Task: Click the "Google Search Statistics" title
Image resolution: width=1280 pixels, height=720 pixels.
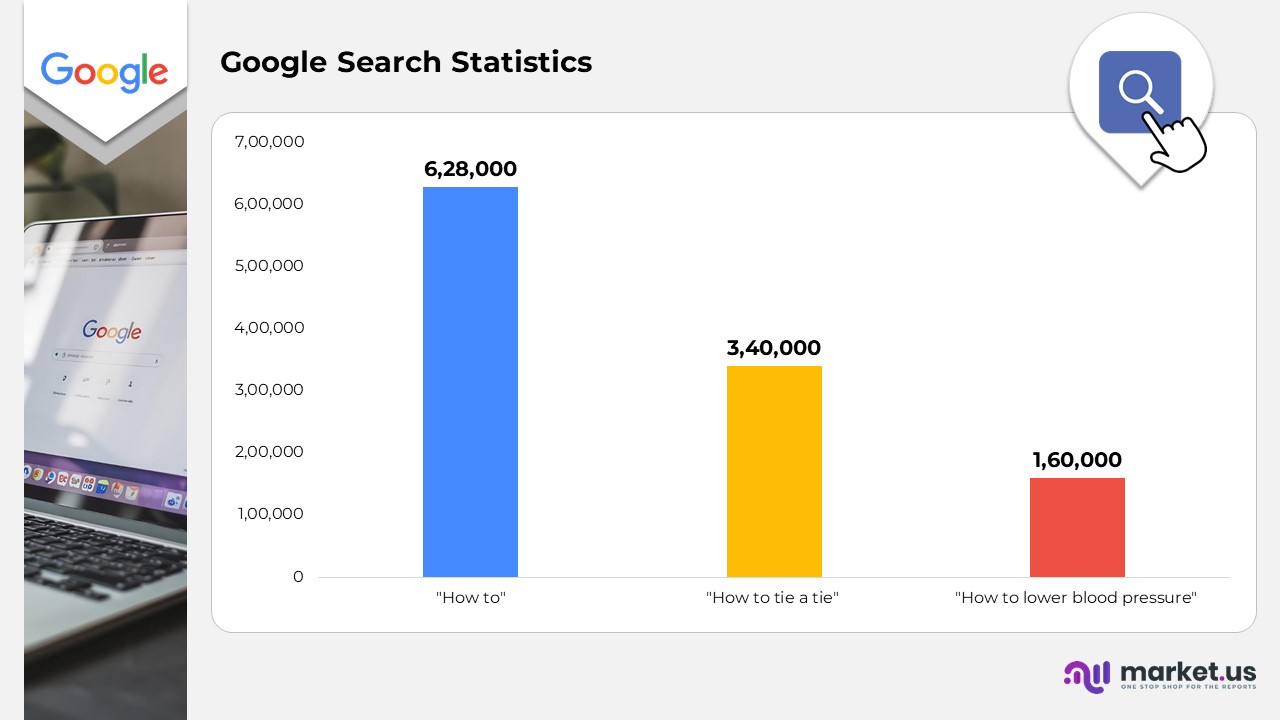Action: tap(406, 62)
